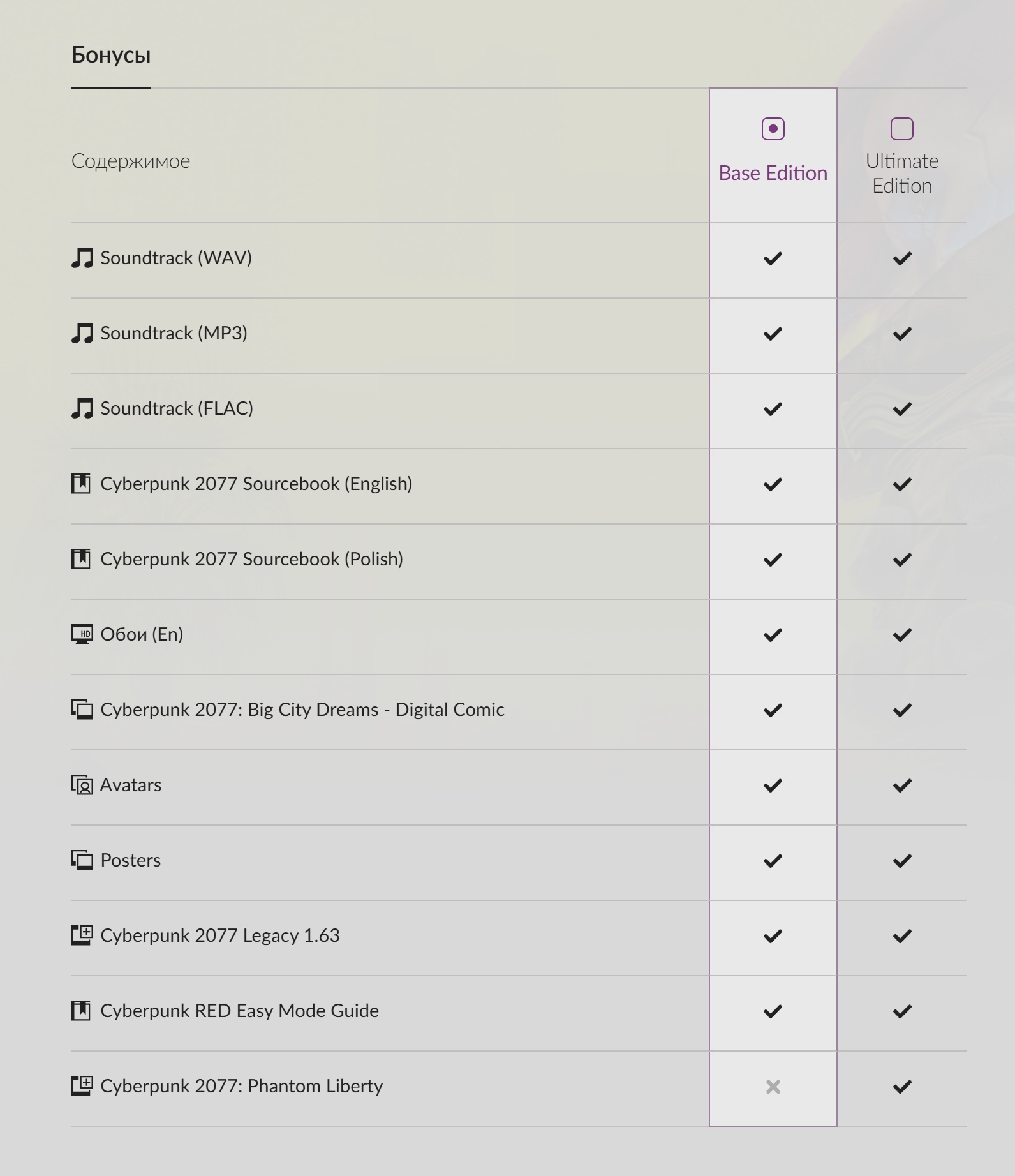Select the Ultimate Edition radio button
Image resolution: width=1015 pixels, height=1176 pixels.
902,129
